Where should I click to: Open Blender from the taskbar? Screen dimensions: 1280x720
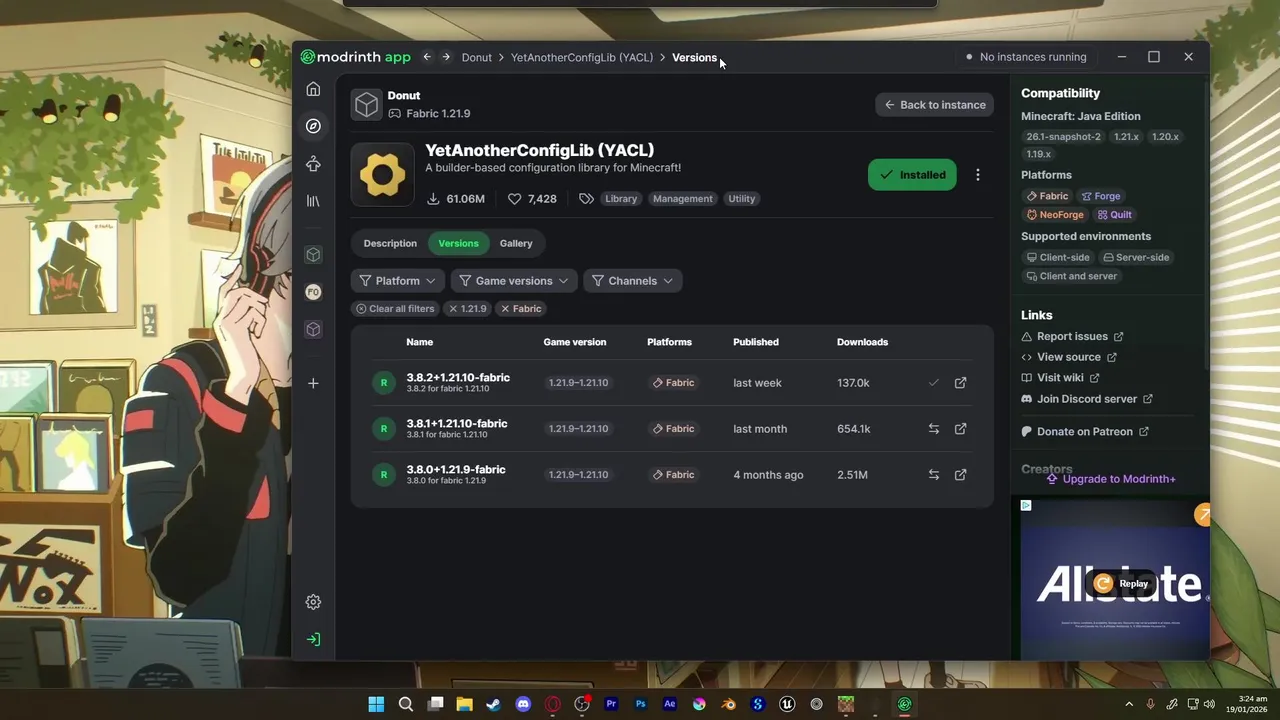729,704
